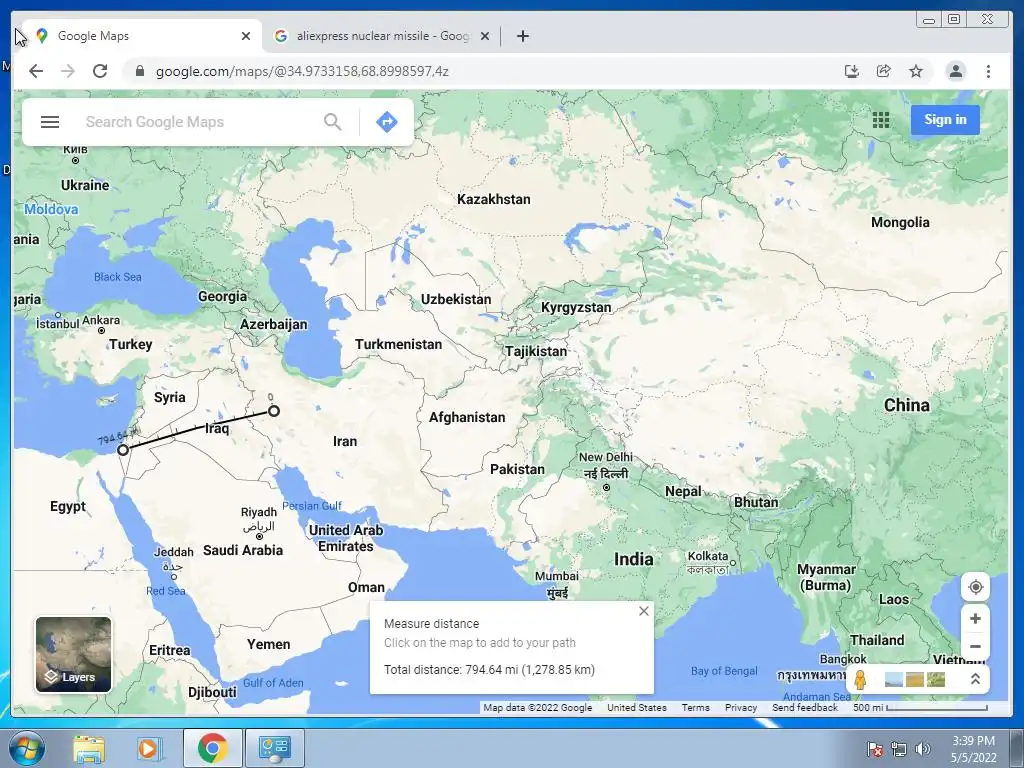The image size is (1024, 768).
Task: Open Directions using the blue arrow icon
Action: (387, 121)
